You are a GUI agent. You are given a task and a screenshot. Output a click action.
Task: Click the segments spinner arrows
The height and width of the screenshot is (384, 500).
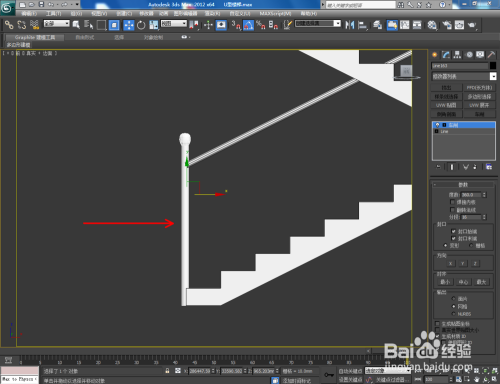[484, 217]
